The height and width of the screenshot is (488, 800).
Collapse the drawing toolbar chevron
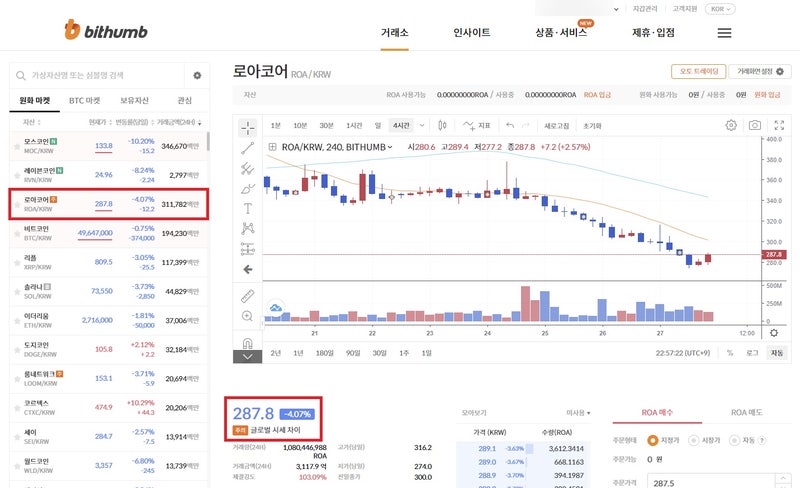click(x=247, y=356)
